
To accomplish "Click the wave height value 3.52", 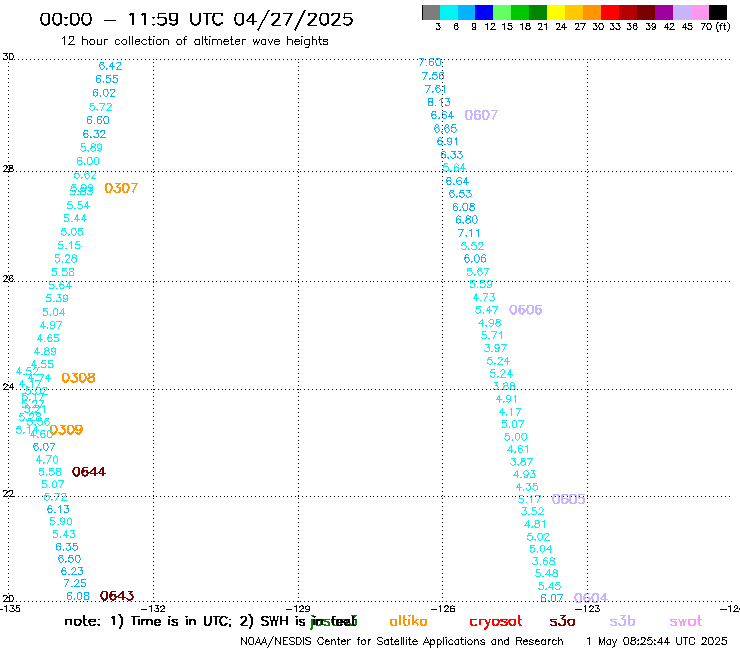I will pyautogui.click(x=532, y=511).
